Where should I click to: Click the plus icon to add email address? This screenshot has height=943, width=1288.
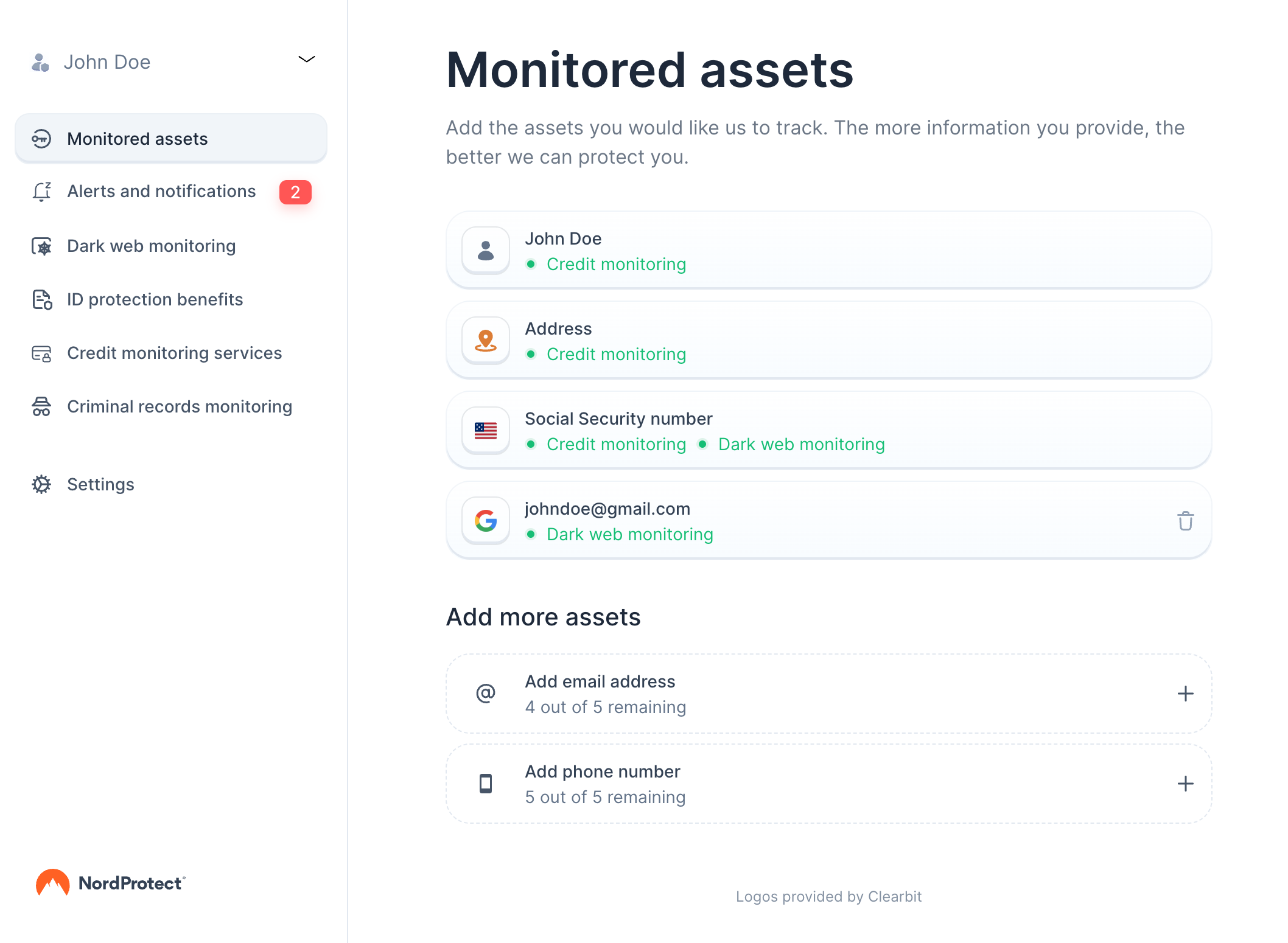coord(1185,694)
